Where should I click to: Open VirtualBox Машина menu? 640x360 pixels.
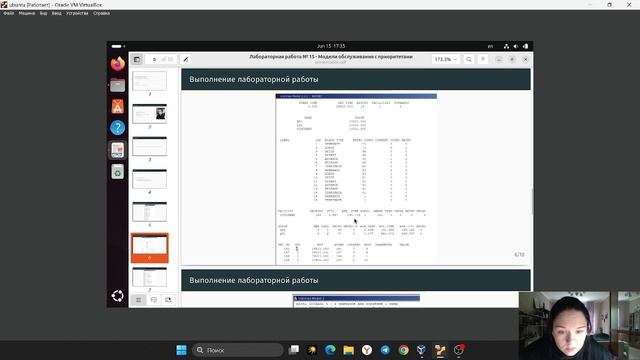pos(27,13)
